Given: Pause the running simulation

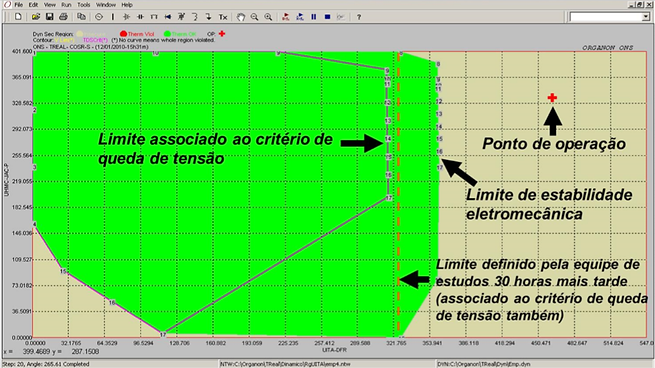Looking at the screenshot, I should tap(314, 17).
